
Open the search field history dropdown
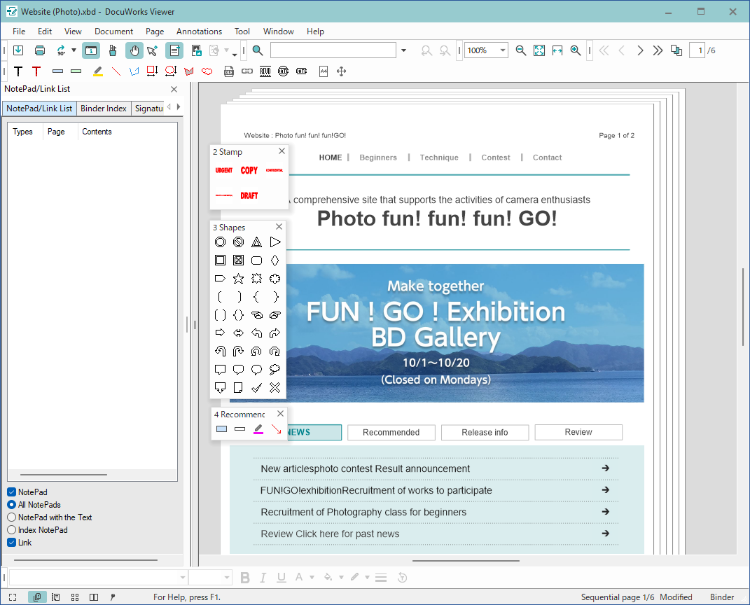click(x=404, y=50)
